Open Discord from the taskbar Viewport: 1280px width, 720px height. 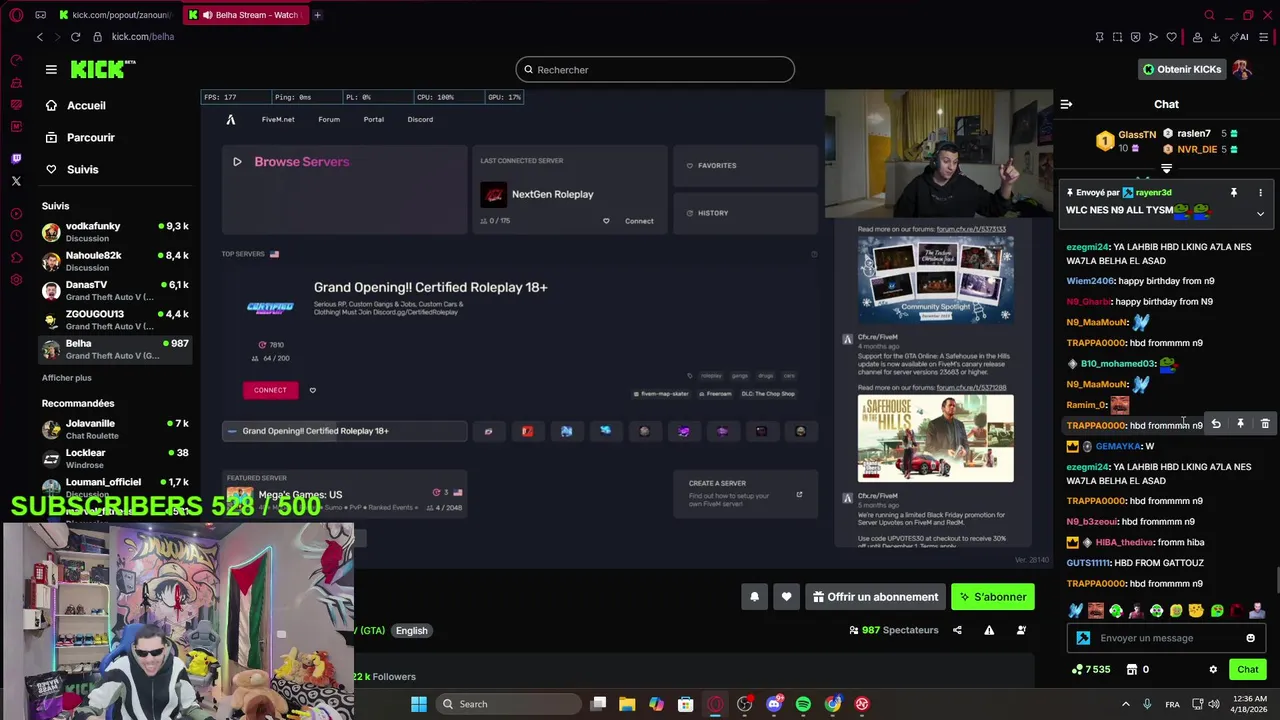pos(774,704)
